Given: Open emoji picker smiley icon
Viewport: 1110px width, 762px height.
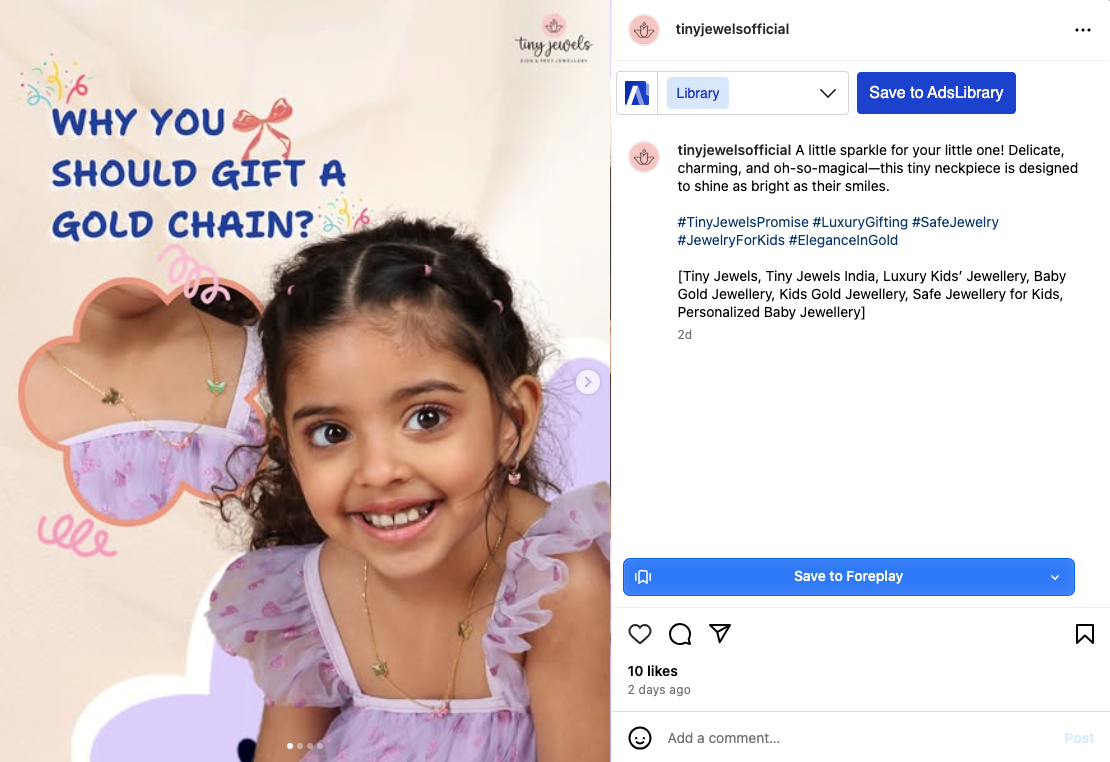Looking at the screenshot, I should (x=639, y=738).
